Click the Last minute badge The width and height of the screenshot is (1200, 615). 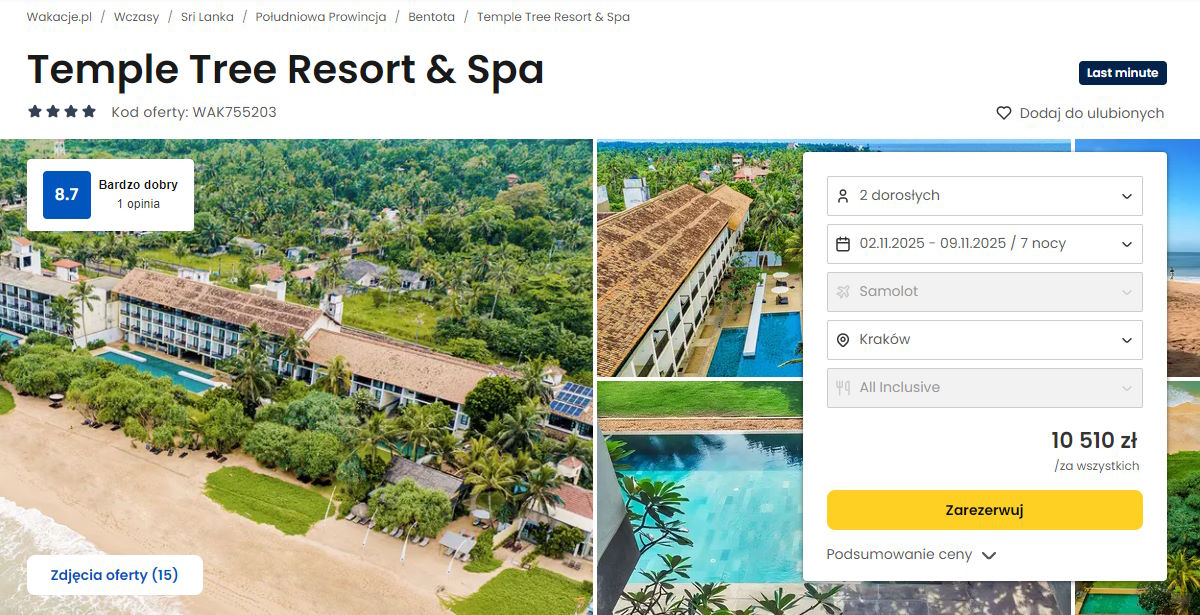(1122, 73)
